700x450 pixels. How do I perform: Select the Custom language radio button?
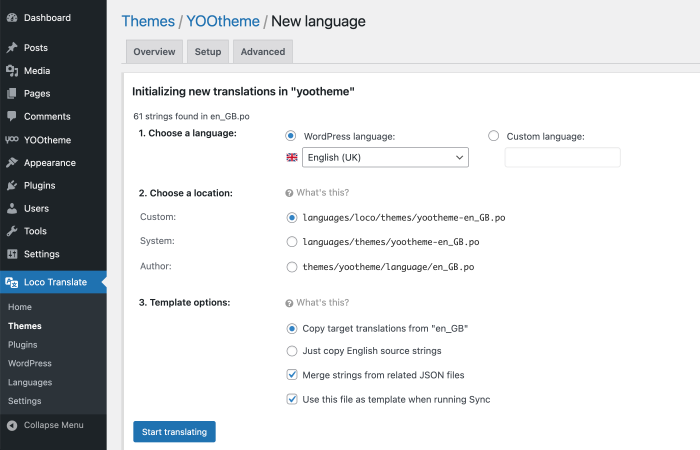pos(493,136)
